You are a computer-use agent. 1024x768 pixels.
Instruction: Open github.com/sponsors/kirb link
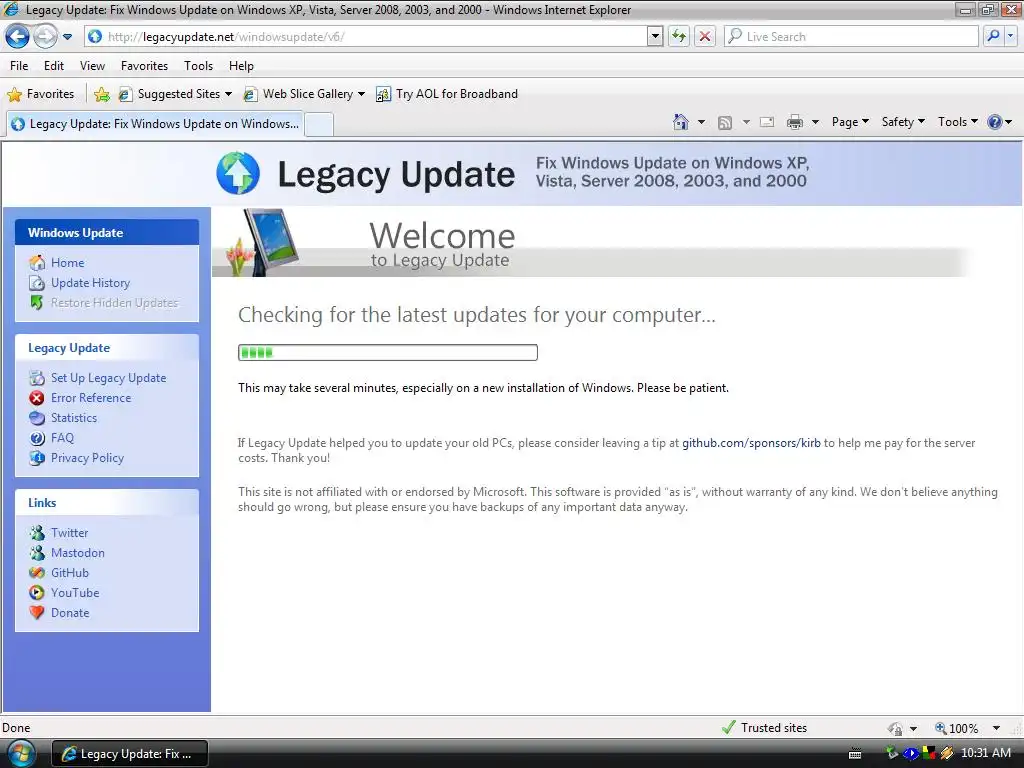coord(751,443)
